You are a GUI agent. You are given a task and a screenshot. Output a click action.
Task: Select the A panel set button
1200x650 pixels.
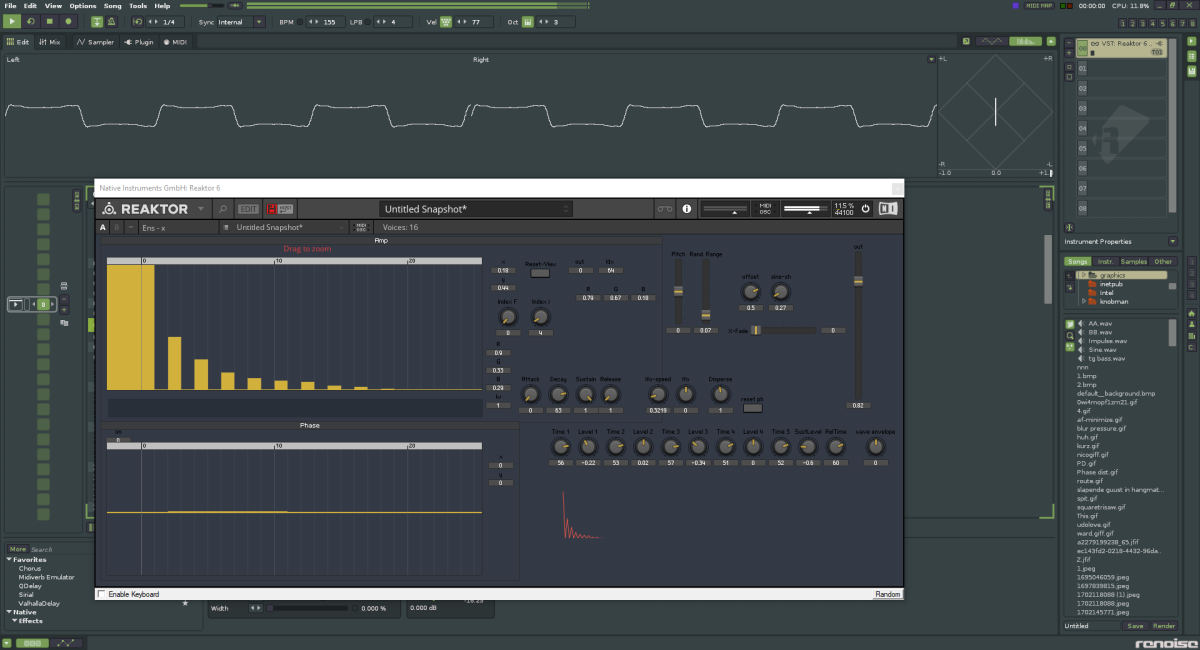pyautogui.click(x=103, y=228)
